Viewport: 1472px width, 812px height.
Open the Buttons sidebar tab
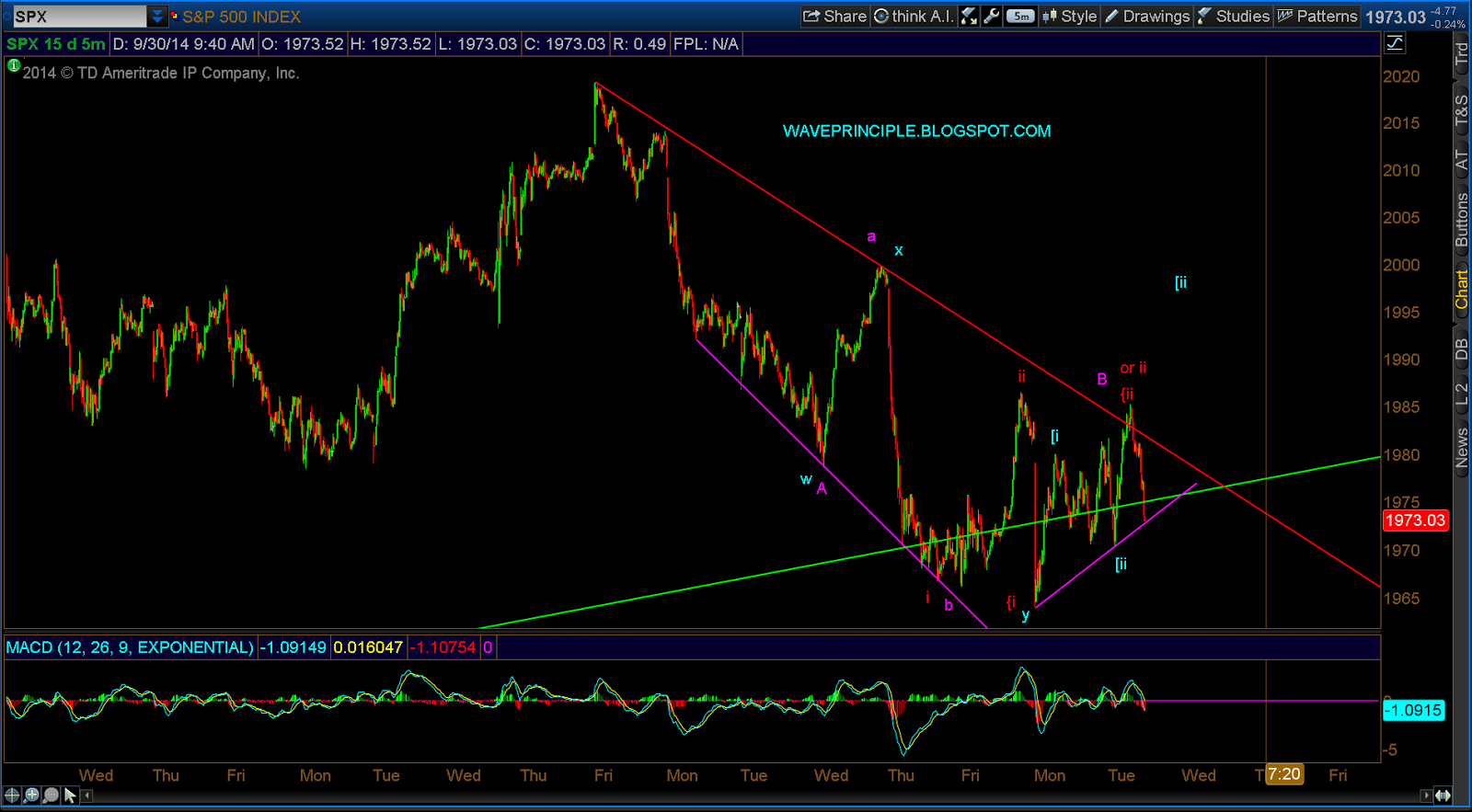1461,220
